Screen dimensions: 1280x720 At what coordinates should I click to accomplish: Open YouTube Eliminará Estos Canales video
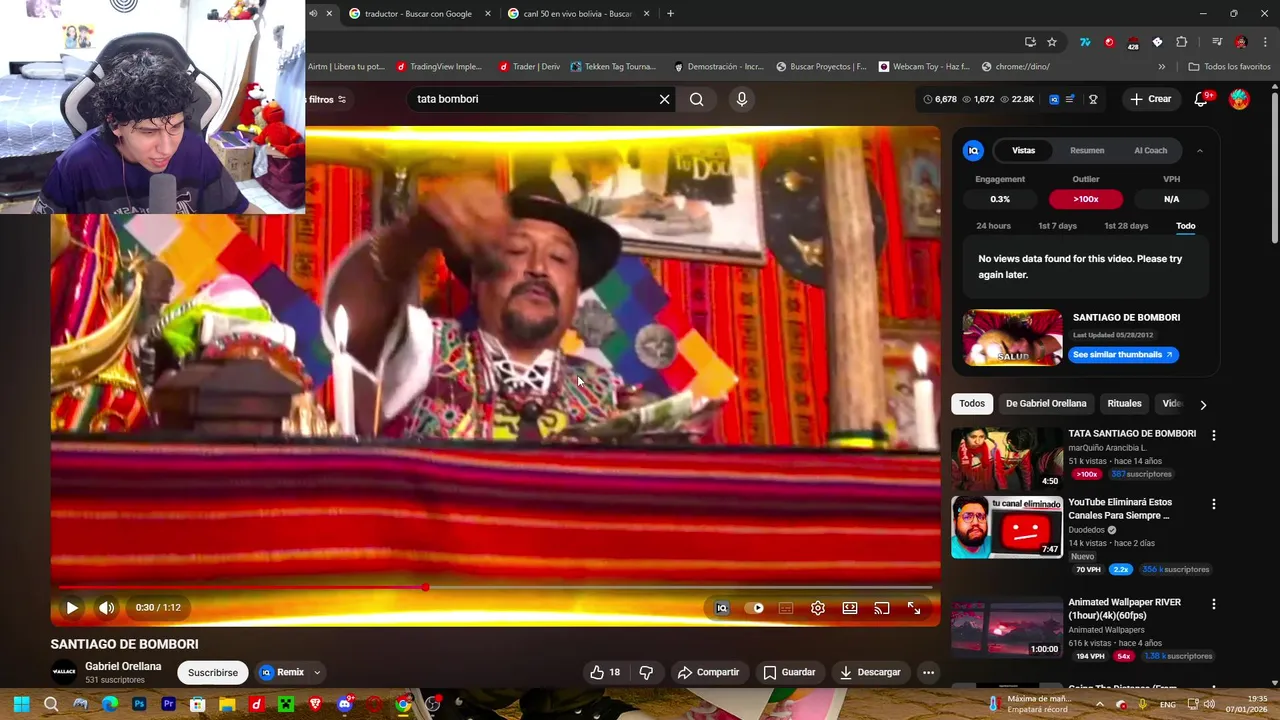(1007, 527)
